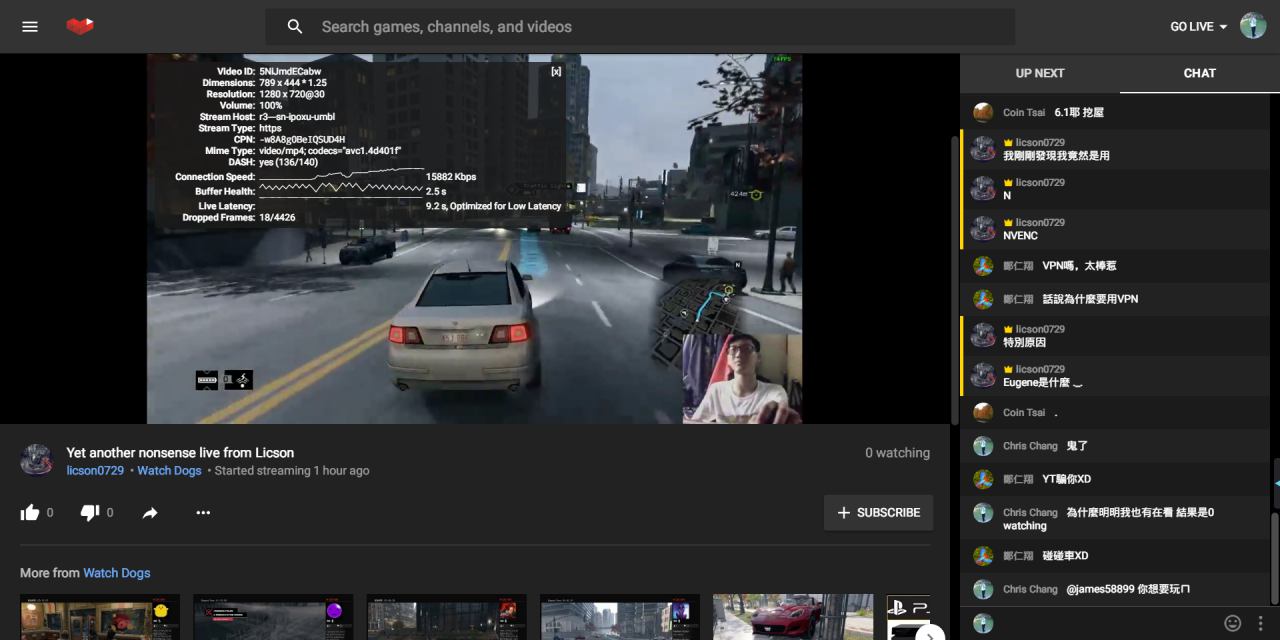Like the stream with thumbs up
Screen dimensions: 1280x640
point(30,513)
